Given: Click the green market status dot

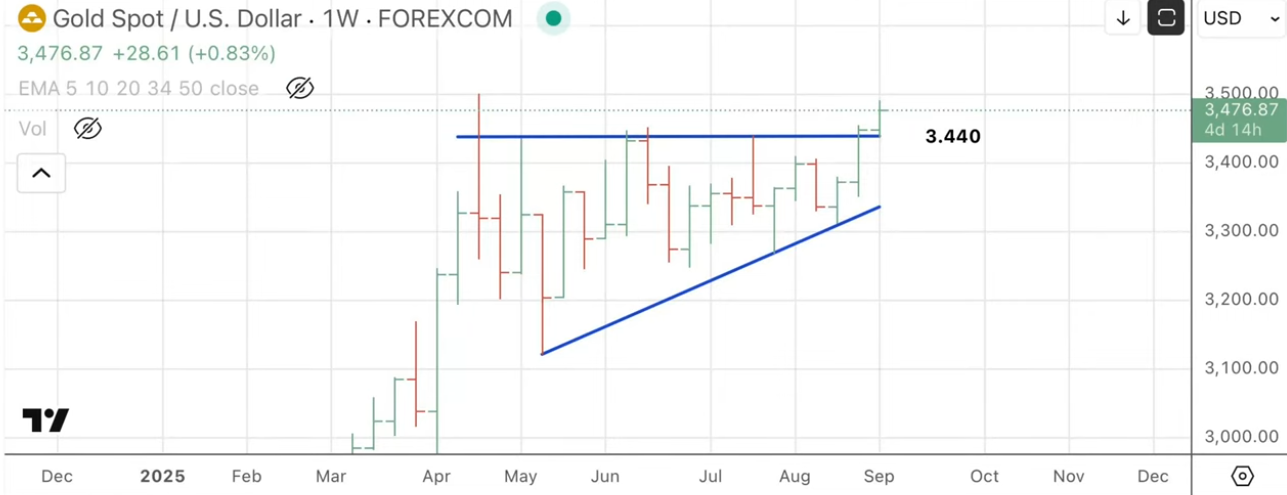Looking at the screenshot, I should (x=553, y=18).
